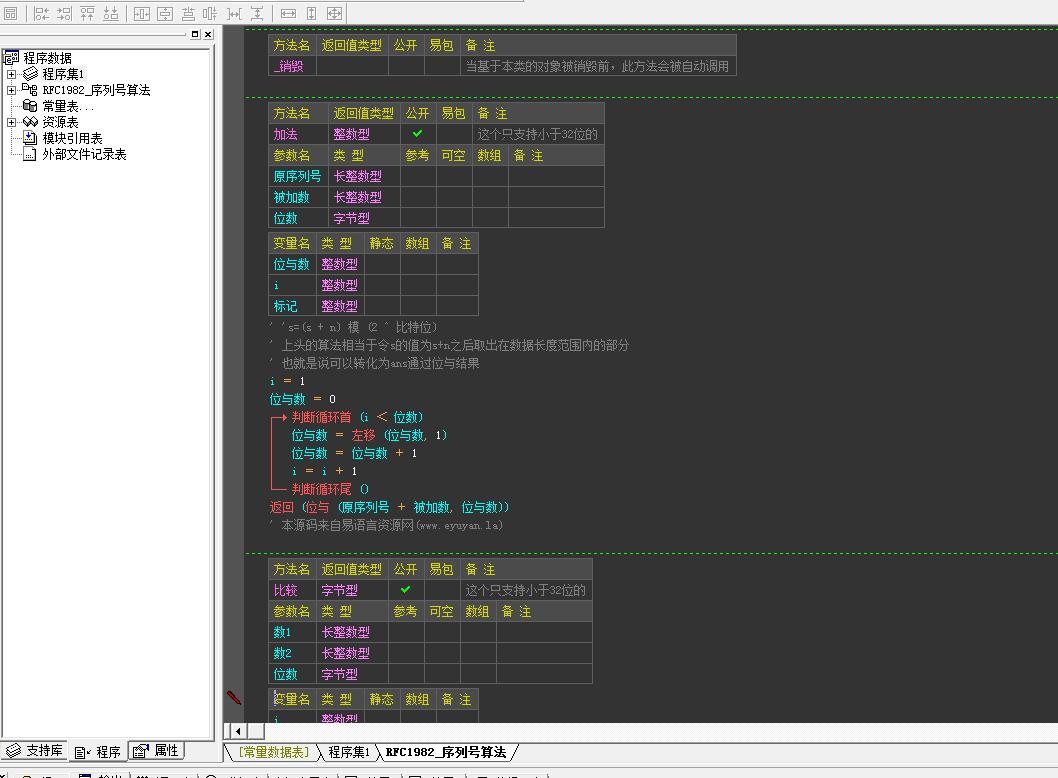Click the align bottom edges toolbar icon

[111, 13]
